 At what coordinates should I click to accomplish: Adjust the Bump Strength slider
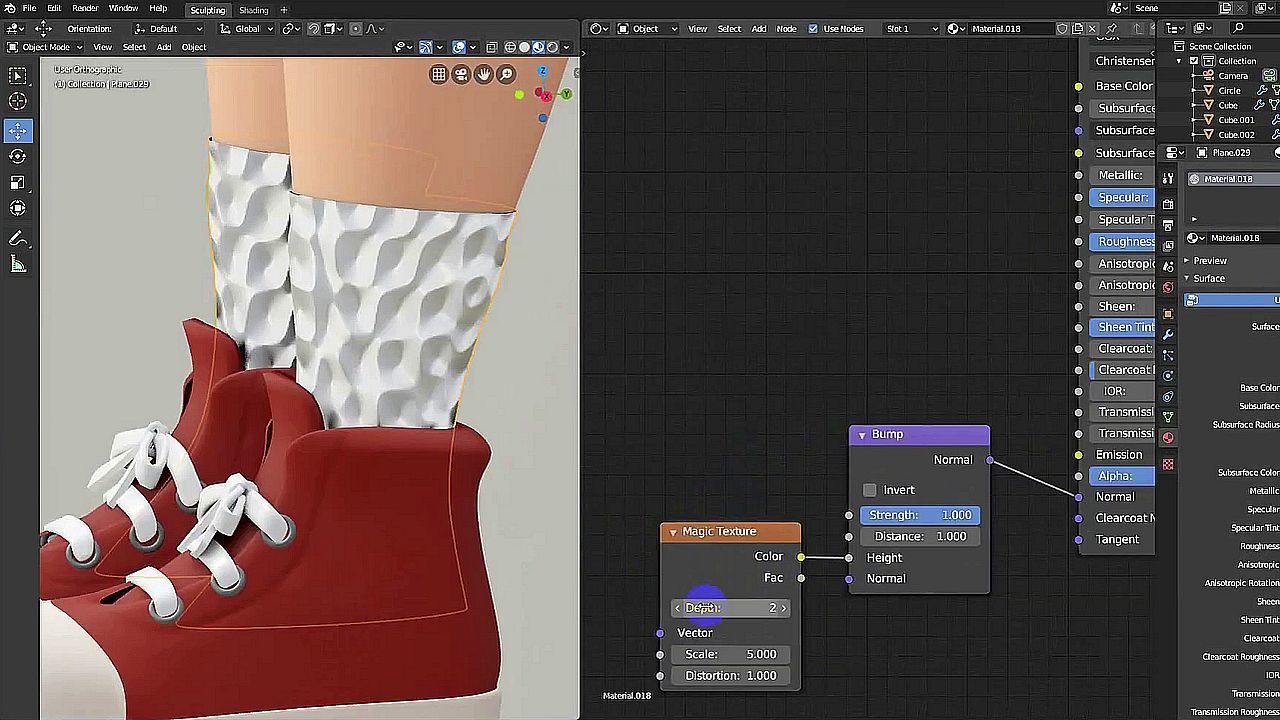point(920,515)
